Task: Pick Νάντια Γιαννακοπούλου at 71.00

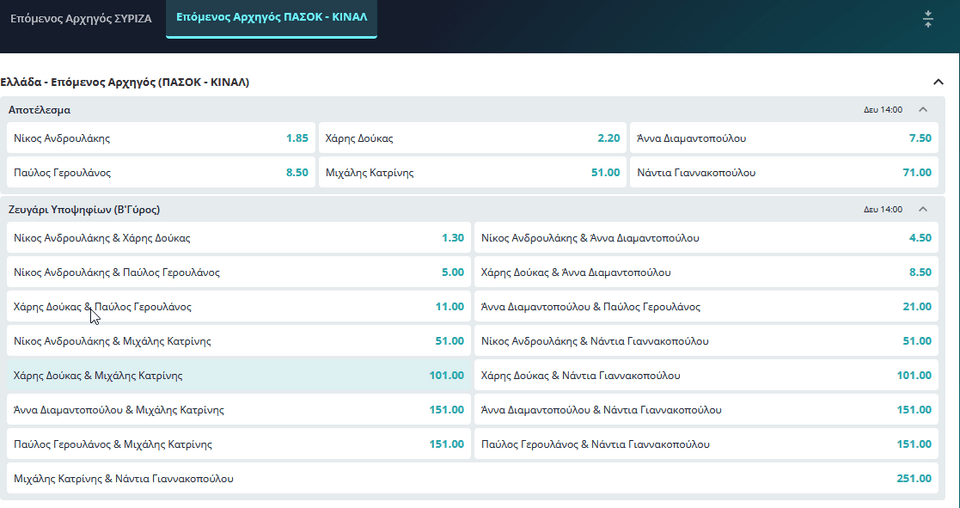Action: (x=784, y=173)
